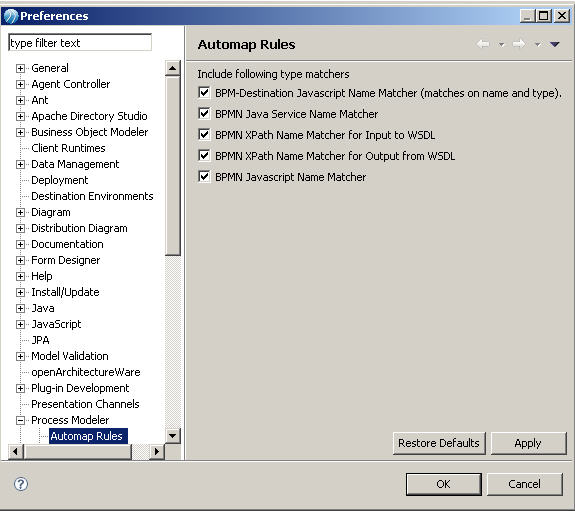Click horizontal scrollbar left arrow
575x511 pixels.
(x=15, y=451)
